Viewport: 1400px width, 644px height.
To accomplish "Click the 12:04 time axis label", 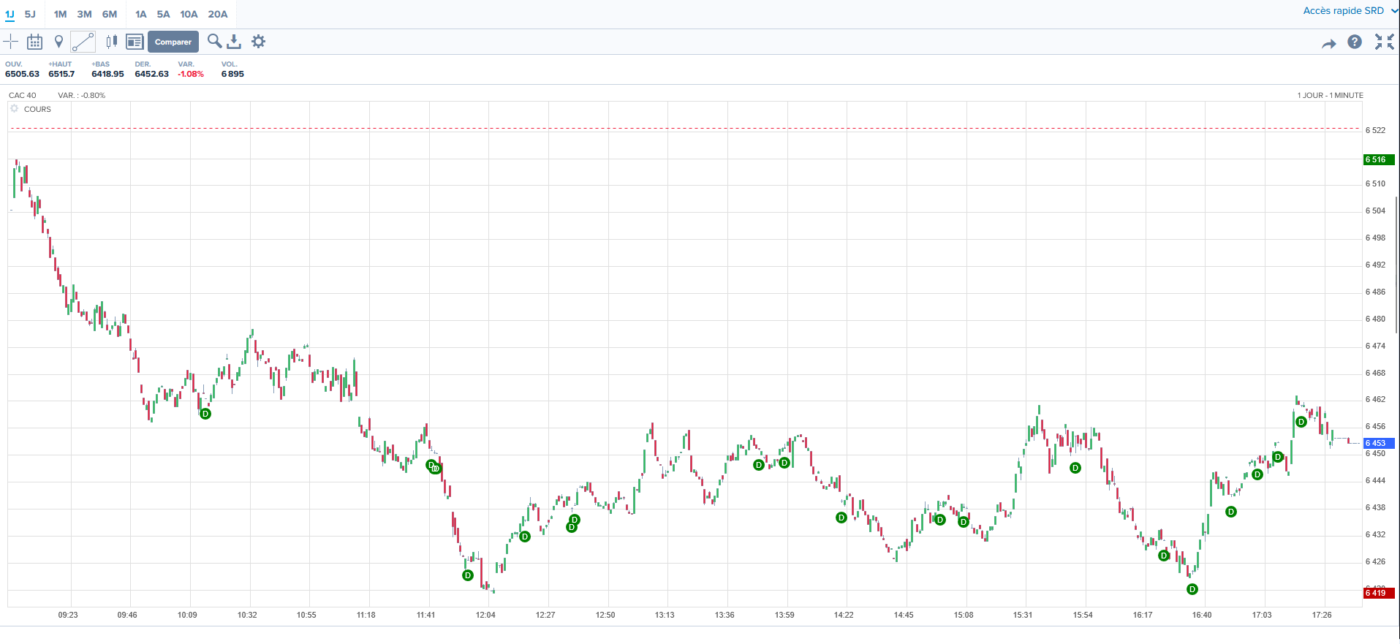I will click(x=486, y=615).
